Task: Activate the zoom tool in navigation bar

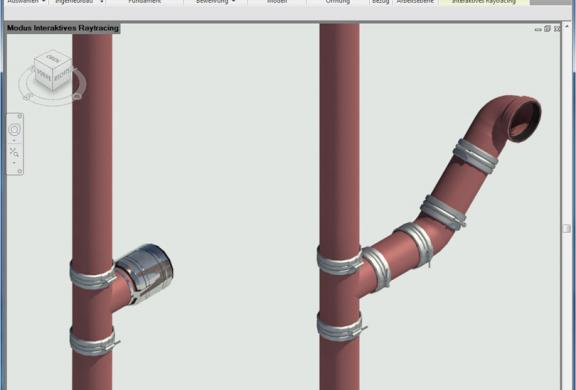Action: click(14, 152)
